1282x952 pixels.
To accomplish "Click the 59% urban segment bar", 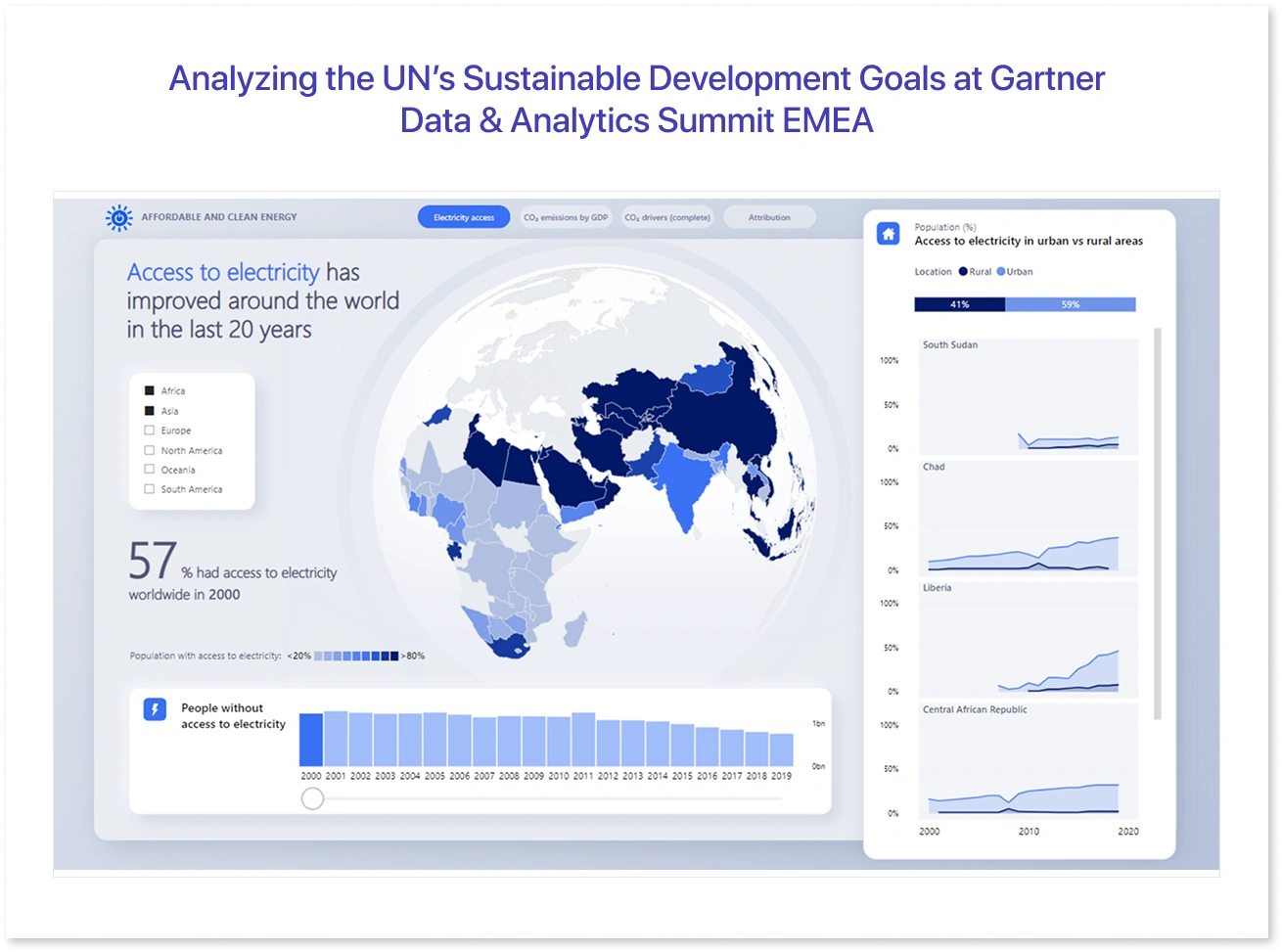I will (1071, 304).
